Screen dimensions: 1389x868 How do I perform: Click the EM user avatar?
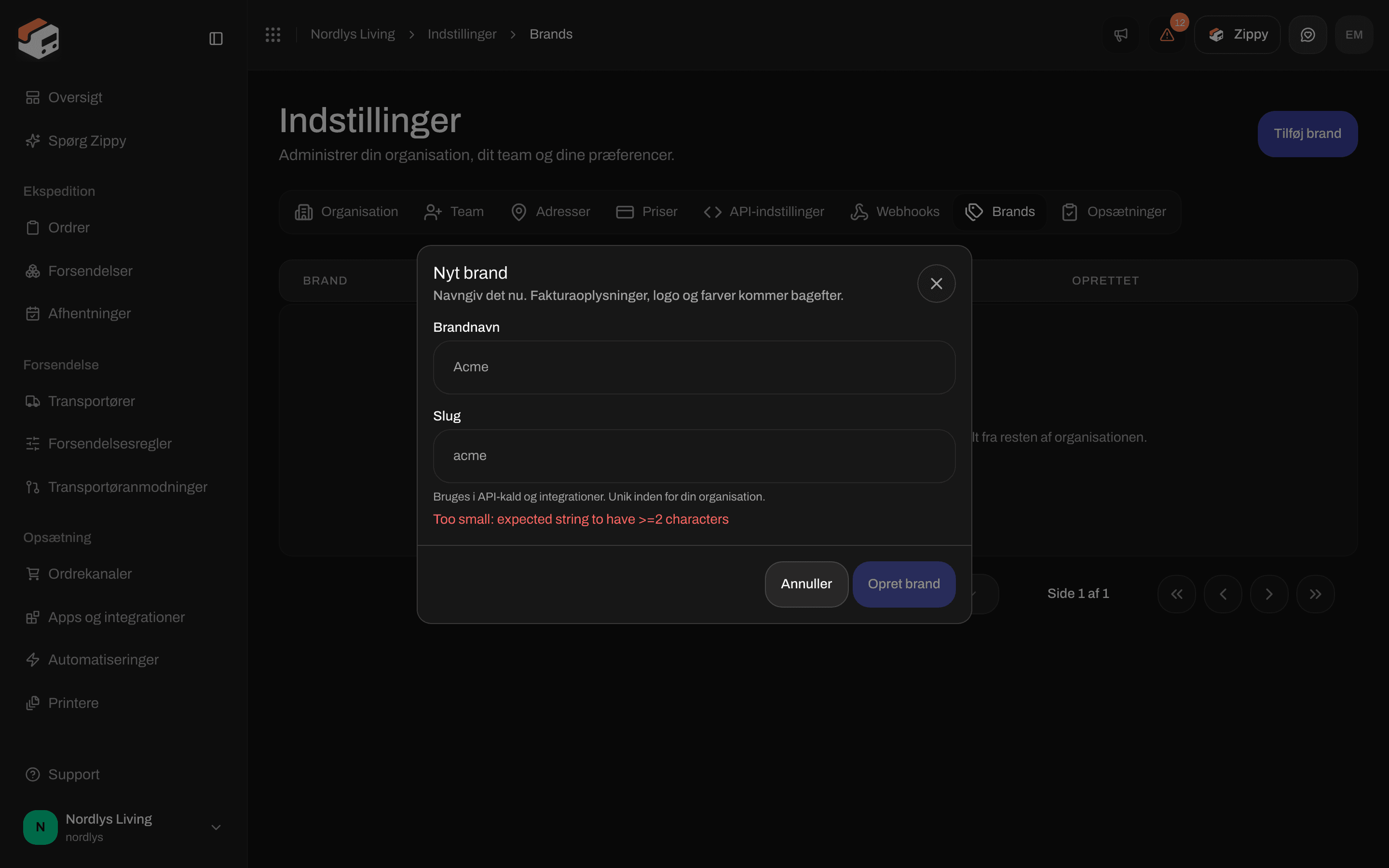point(1354,34)
